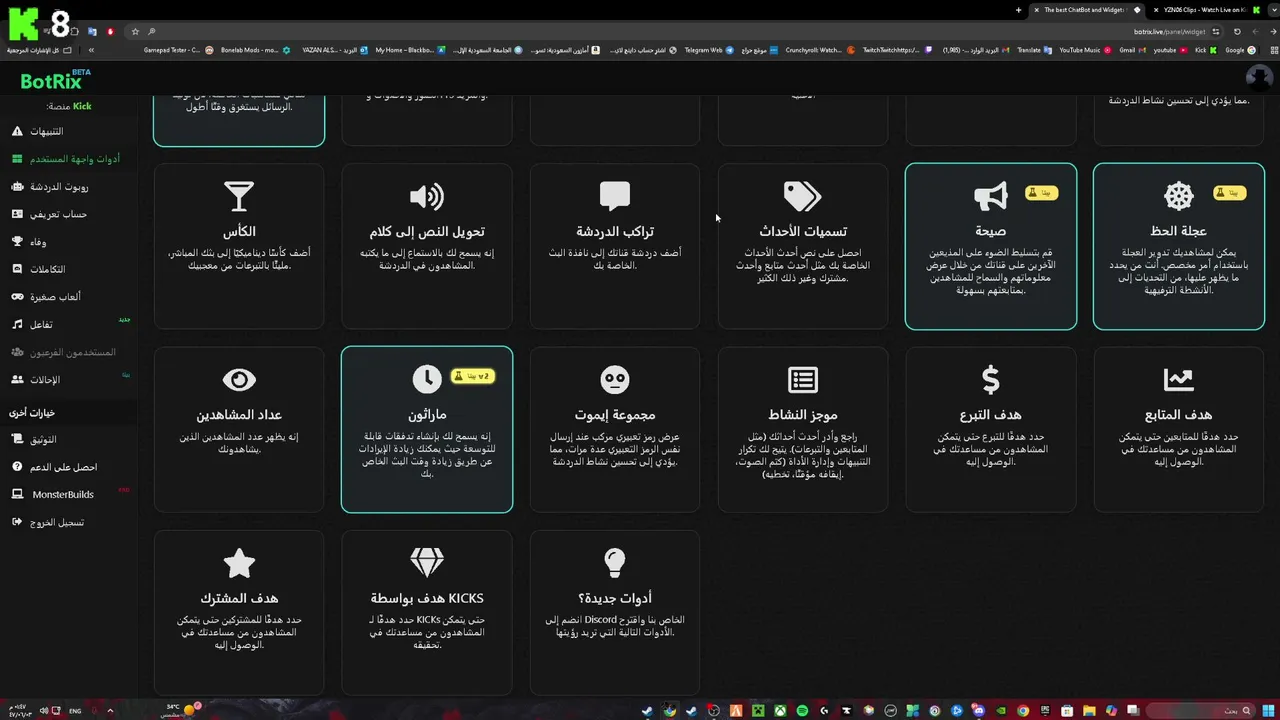Viewport: 1280px width, 720px height.
Task: Click the KICKS goal diamond icon
Action: tap(427, 563)
